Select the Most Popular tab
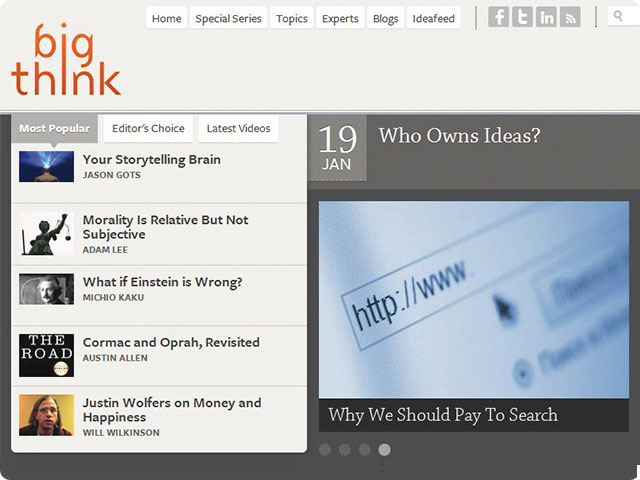The width and height of the screenshot is (640, 480). [x=54, y=129]
